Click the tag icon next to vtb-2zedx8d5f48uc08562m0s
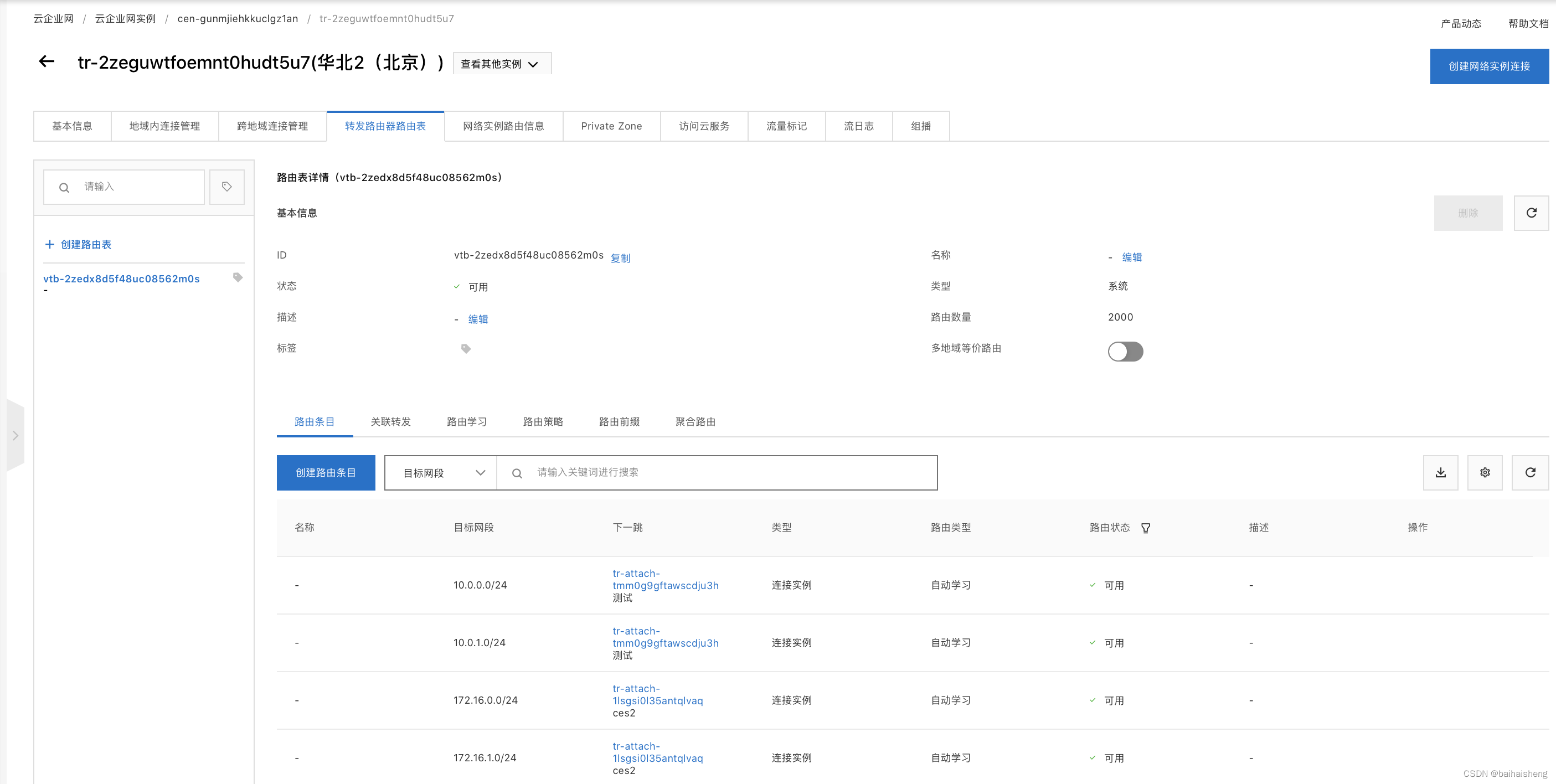 237,277
